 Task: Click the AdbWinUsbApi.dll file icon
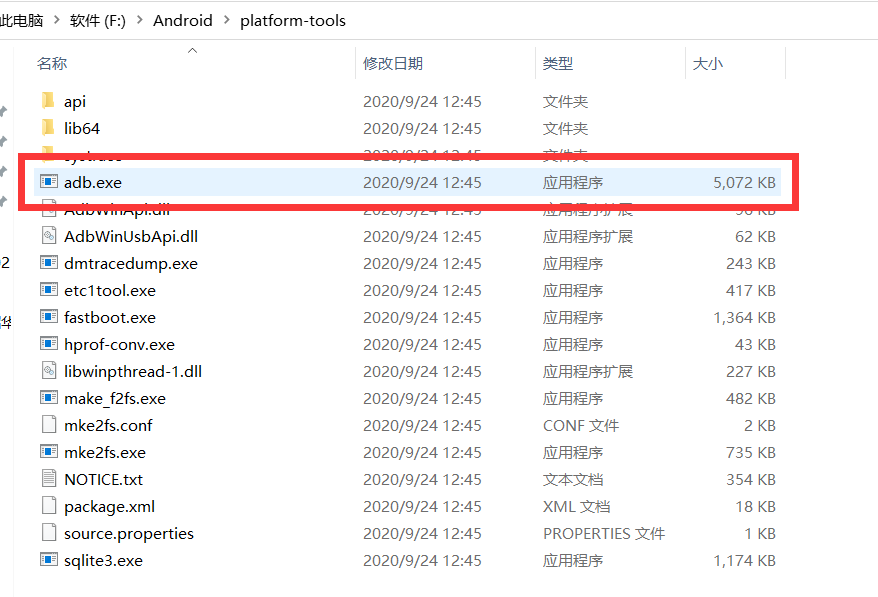[x=49, y=236]
